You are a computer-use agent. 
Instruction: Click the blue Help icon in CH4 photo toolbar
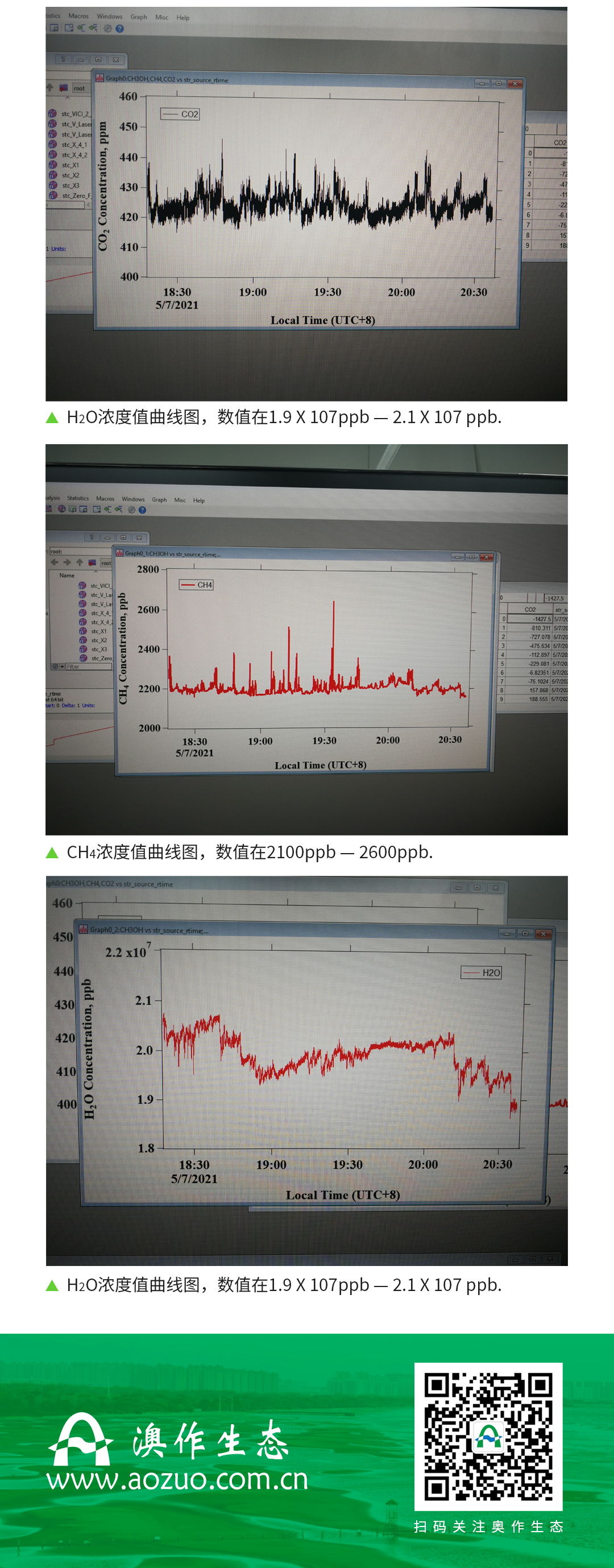click(x=142, y=510)
